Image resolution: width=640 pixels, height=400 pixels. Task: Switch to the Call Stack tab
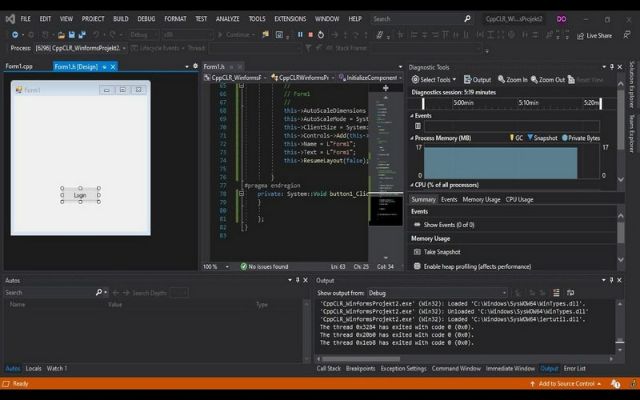pyautogui.click(x=329, y=369)
